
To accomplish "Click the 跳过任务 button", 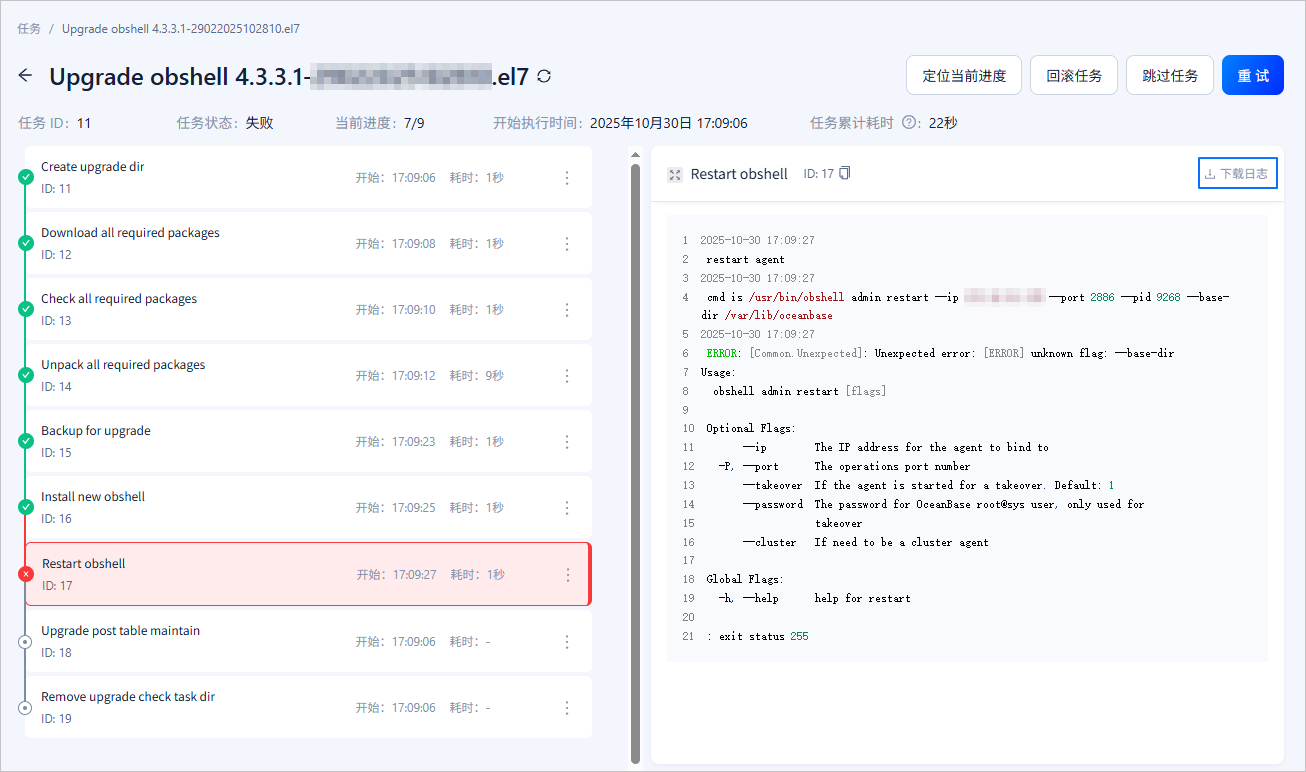I will tap(1170, 75).
